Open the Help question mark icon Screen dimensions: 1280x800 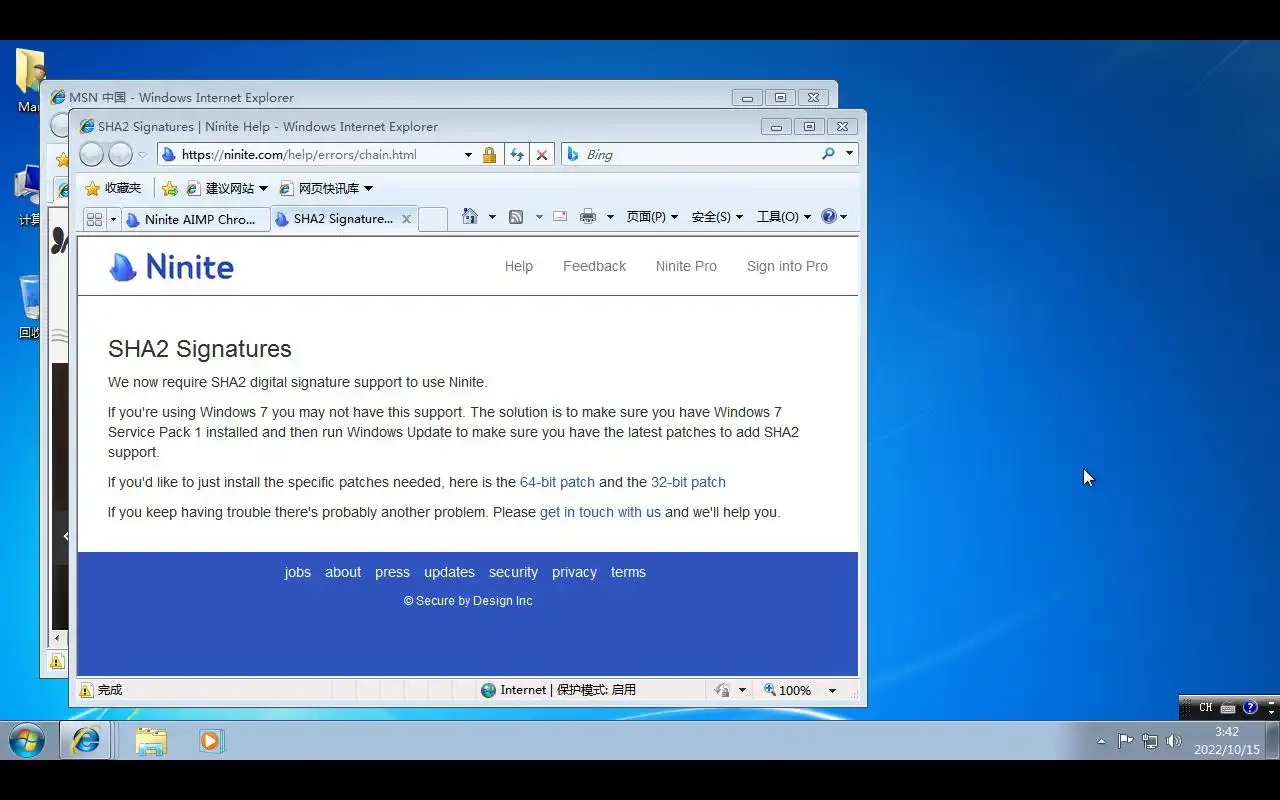pos(828,216)
